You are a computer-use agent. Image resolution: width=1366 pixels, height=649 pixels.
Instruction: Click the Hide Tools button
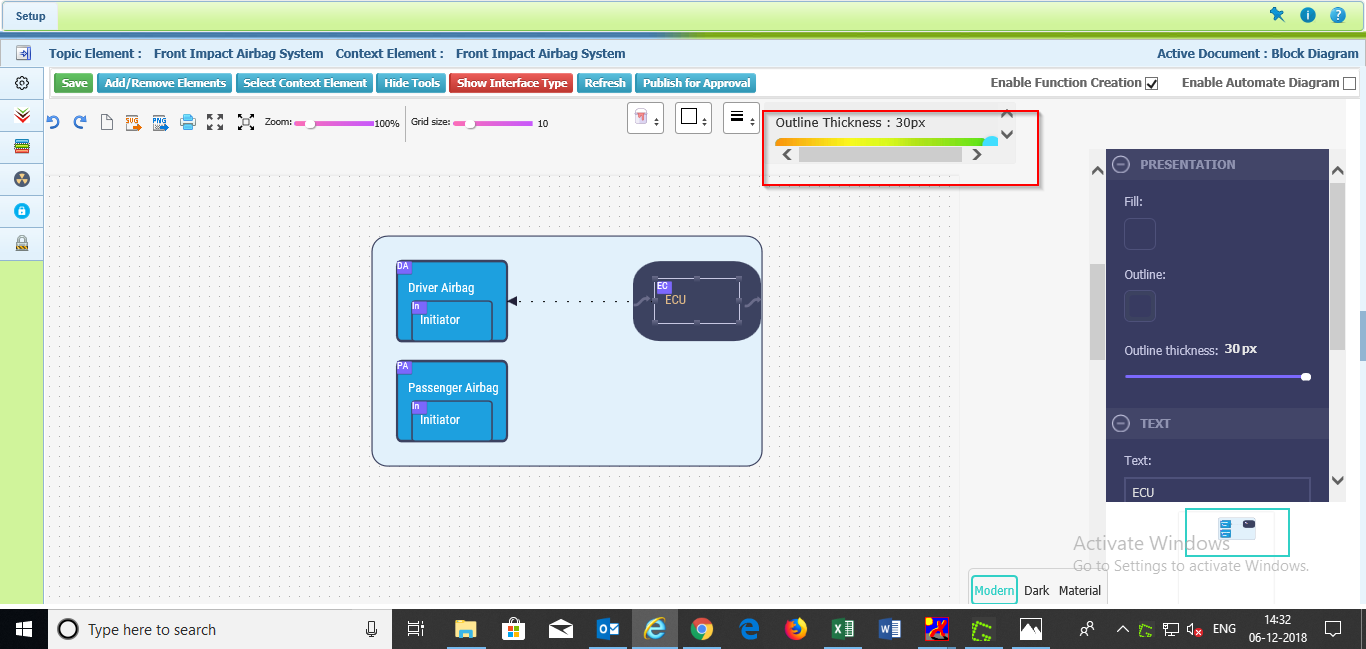click(x=411, y=83)
